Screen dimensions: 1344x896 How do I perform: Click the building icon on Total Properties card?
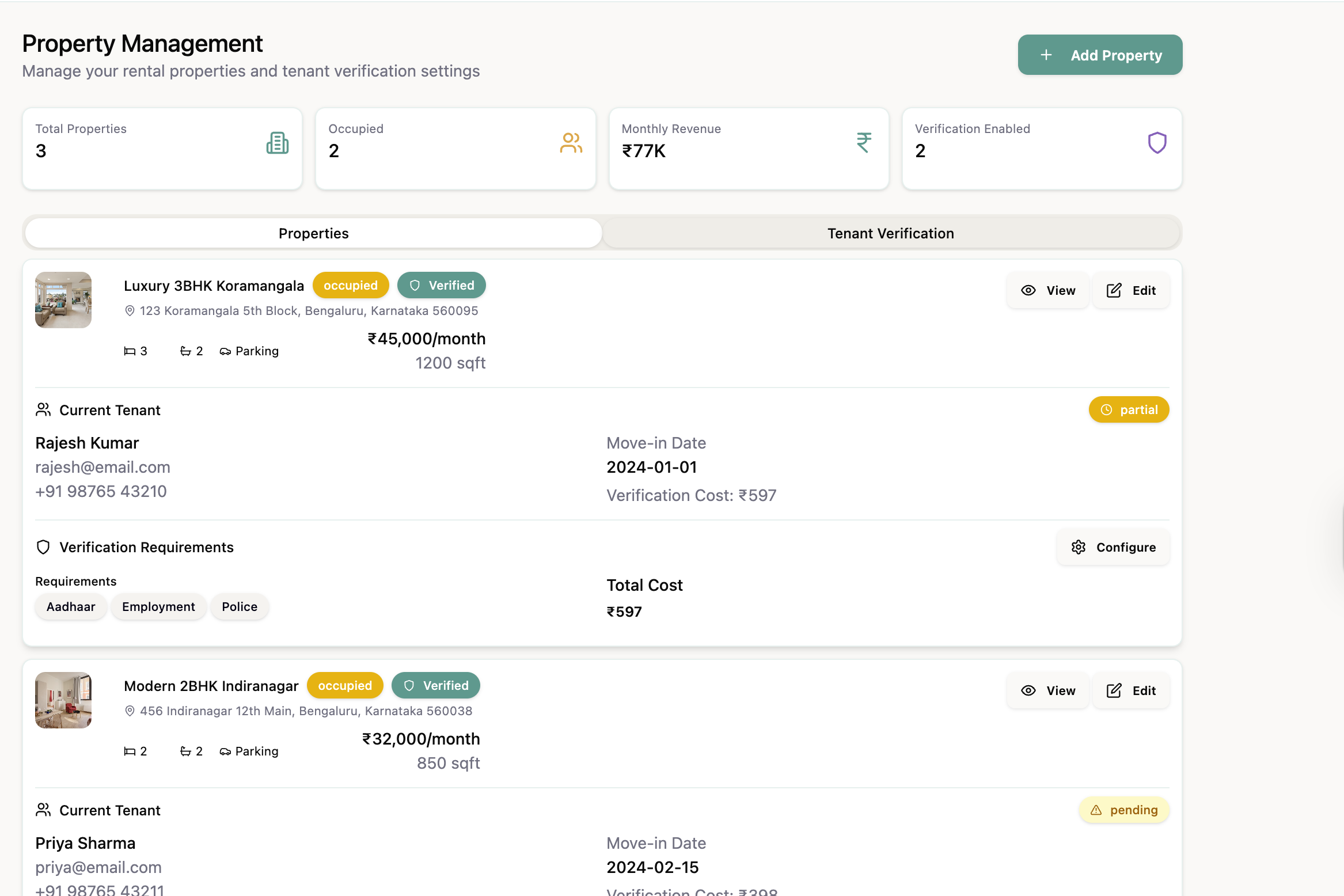point(278,143)
